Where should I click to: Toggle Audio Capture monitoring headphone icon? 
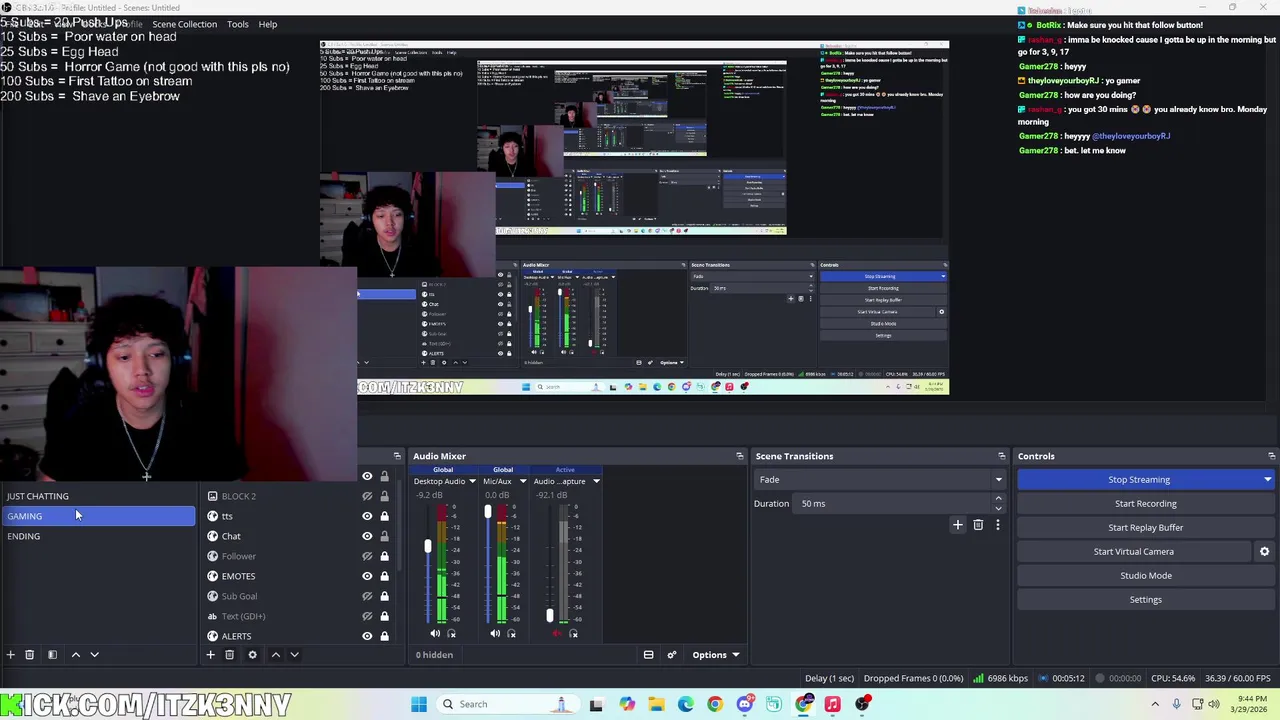pyautogui.click(x=573, y=633)
